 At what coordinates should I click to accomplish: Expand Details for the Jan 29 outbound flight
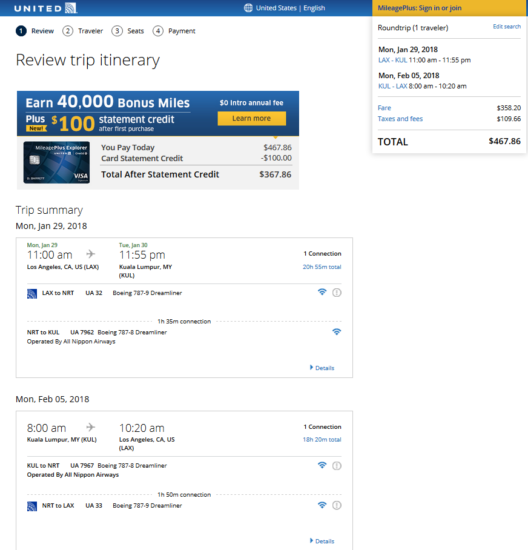point(322,368)
